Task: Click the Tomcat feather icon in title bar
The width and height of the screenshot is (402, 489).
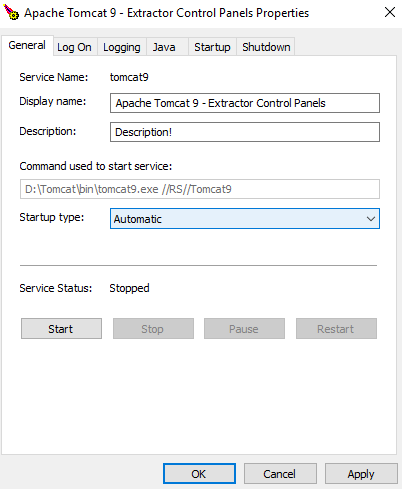Action: coord(12,12)
